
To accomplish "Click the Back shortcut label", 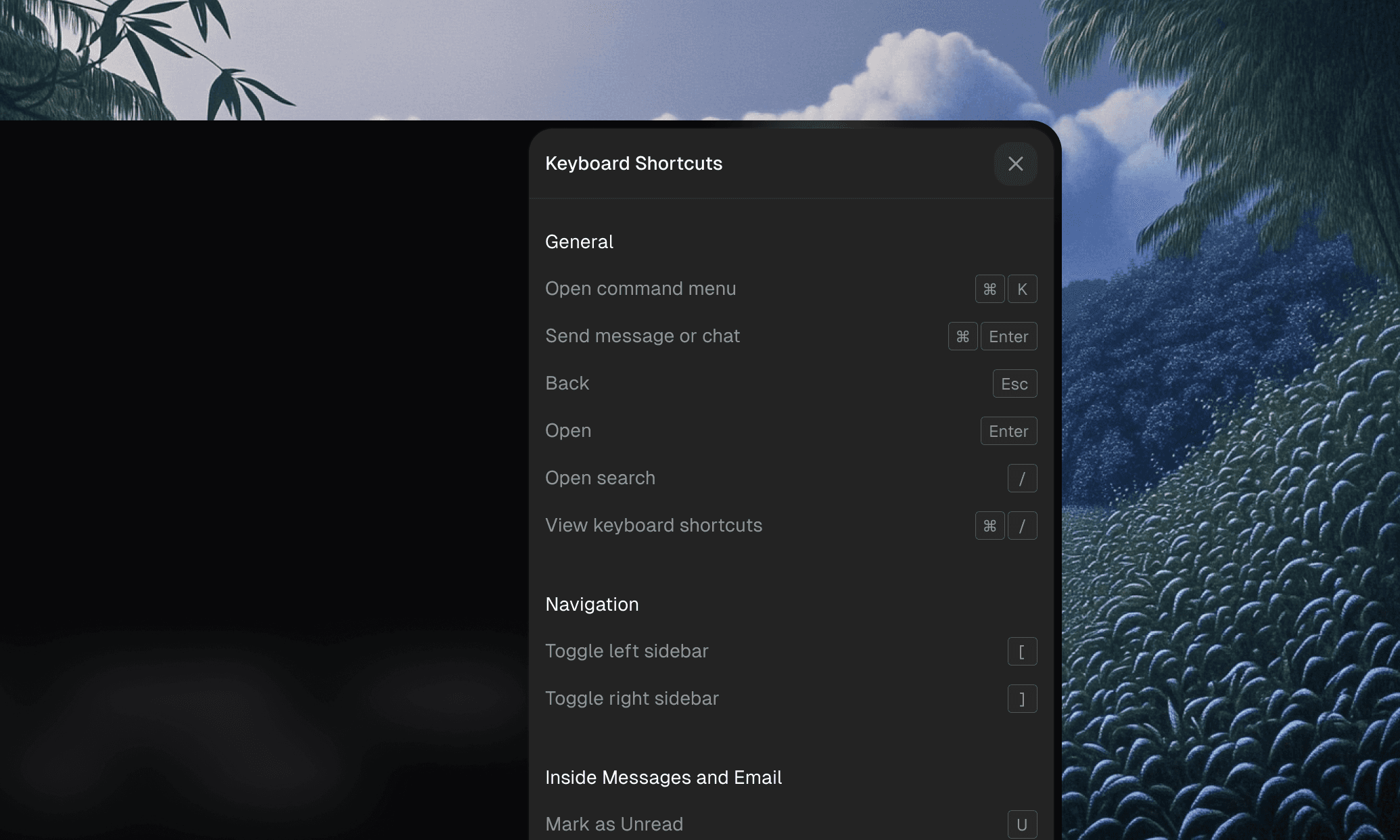I will (567, 383).
